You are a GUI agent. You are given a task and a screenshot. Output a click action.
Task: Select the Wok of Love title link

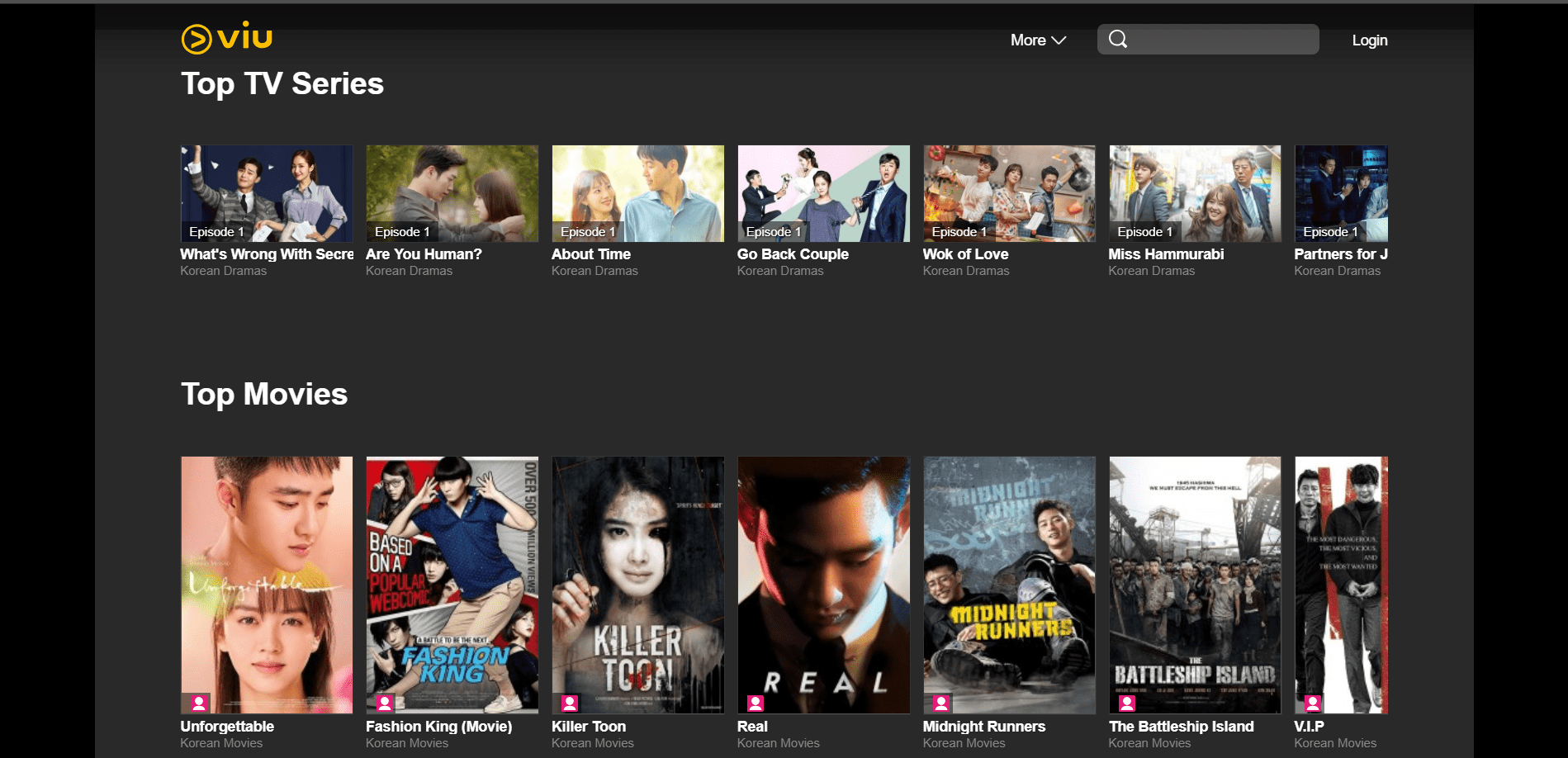(x=965, y=254)
